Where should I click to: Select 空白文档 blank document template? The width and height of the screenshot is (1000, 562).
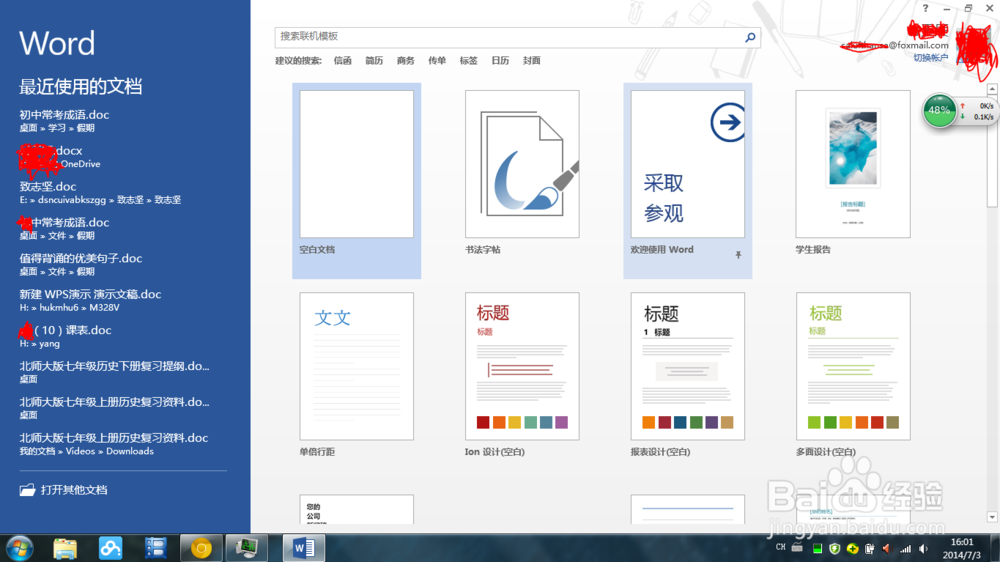click(x=357, y=181)
